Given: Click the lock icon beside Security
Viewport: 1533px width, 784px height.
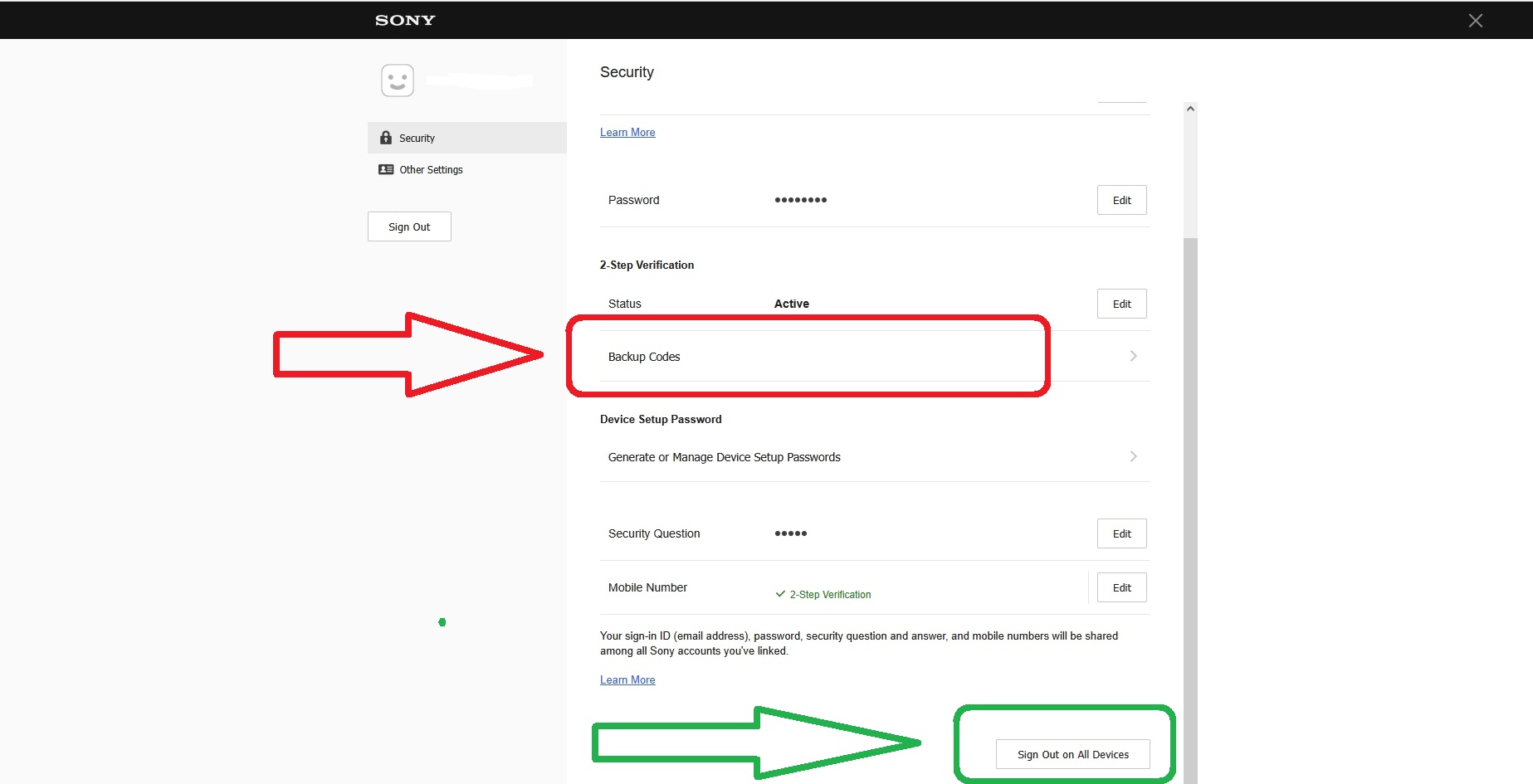Looking at the screenshot, I should (x=386, y=138).
